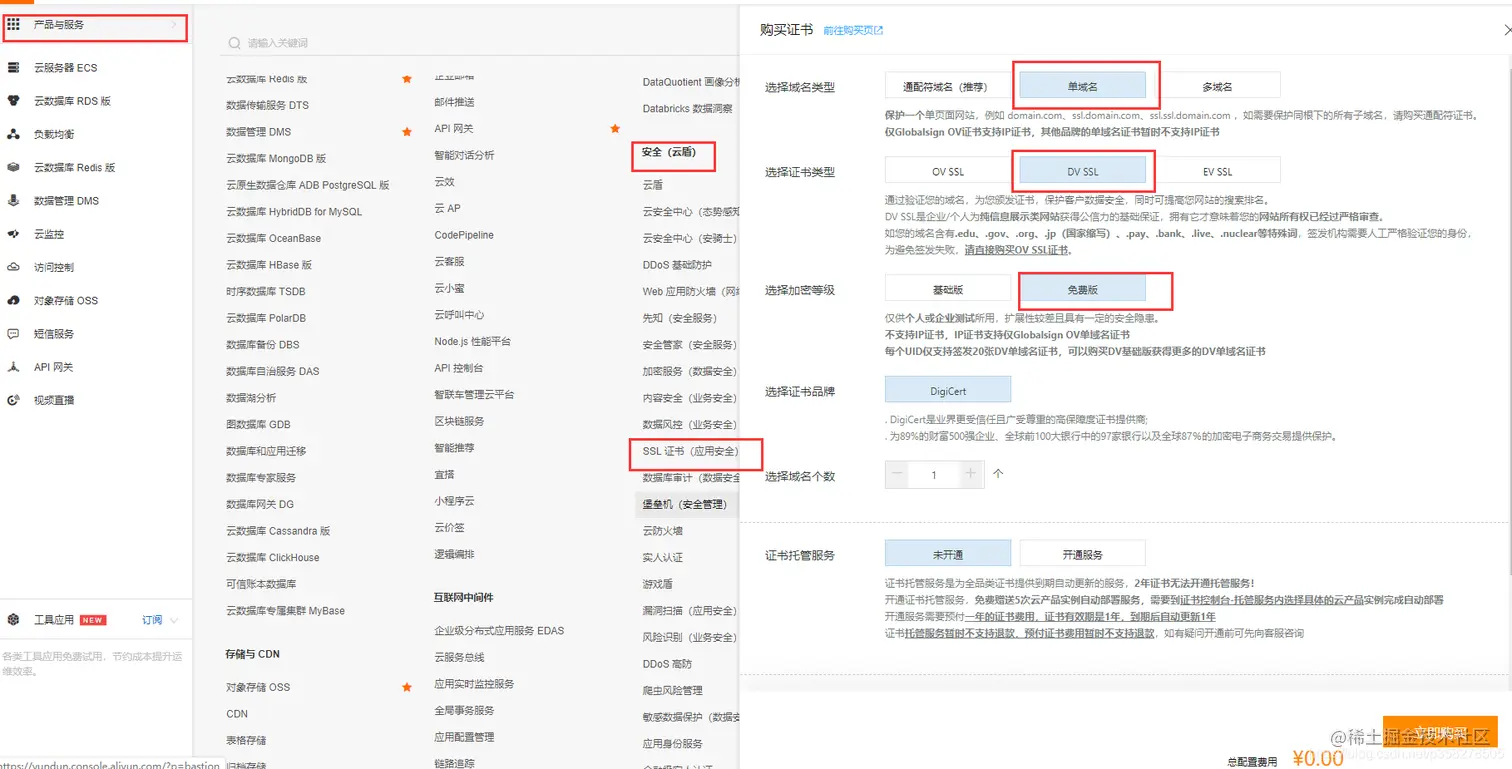Open 云数据库 HybridDB for MySQL
Screen dimensions: 1512x769
pos(294,212)
